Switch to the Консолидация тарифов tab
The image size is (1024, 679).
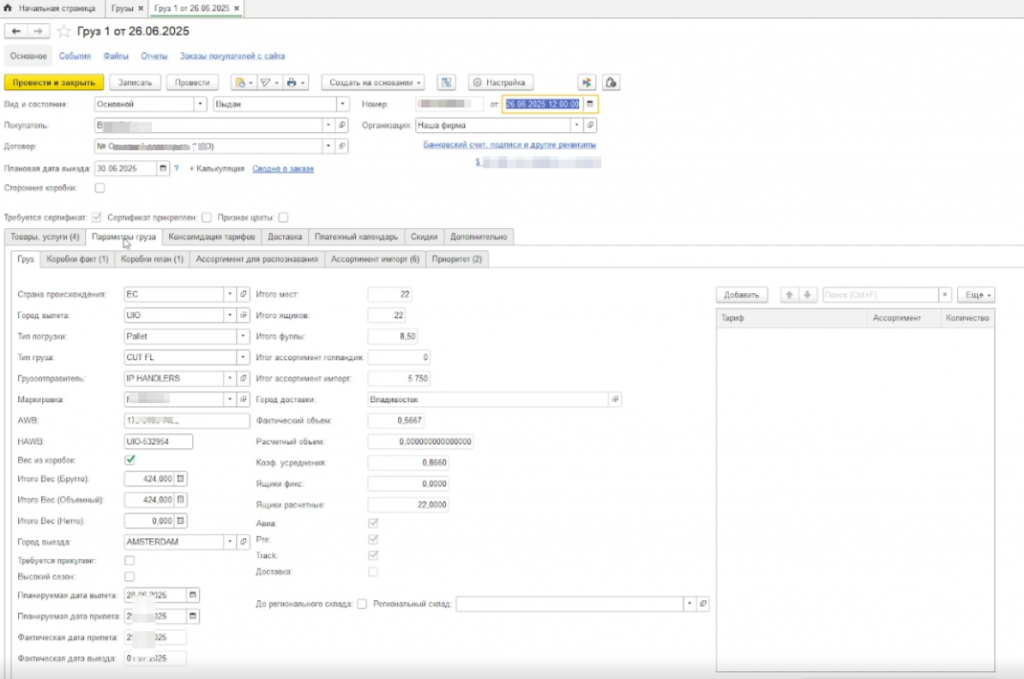[210, 237]
